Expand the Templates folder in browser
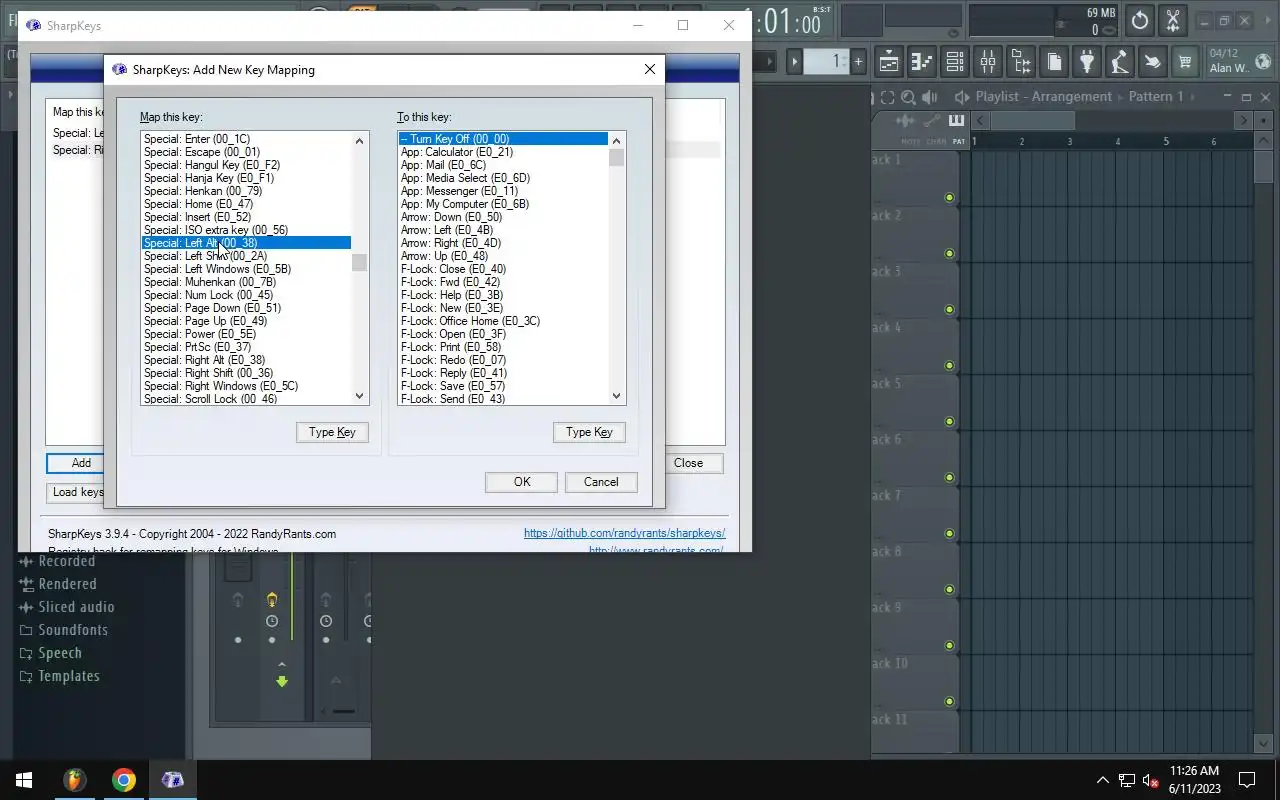 [59, 676]
